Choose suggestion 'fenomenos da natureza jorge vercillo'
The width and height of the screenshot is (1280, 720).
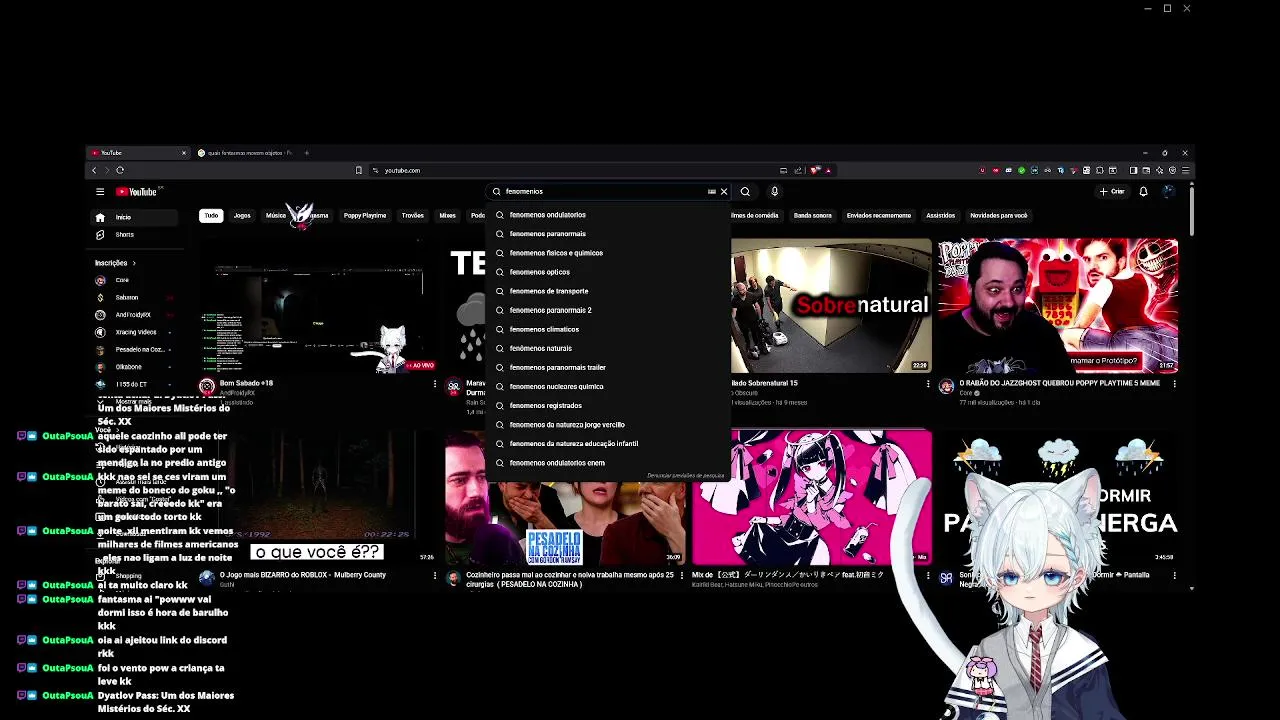click(610, 424)
